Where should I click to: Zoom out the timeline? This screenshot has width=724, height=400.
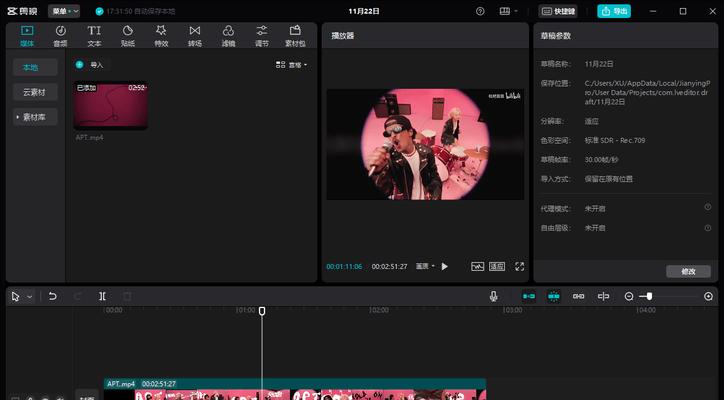coord(629,297)
